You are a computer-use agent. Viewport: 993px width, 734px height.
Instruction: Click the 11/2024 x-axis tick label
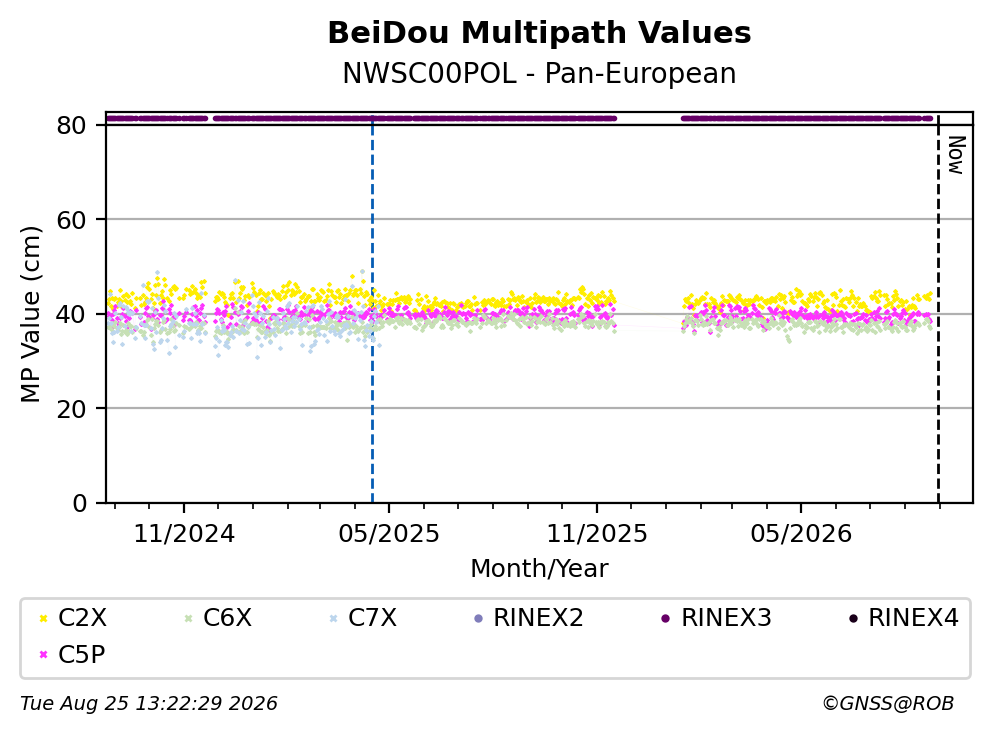coord(184,535)
